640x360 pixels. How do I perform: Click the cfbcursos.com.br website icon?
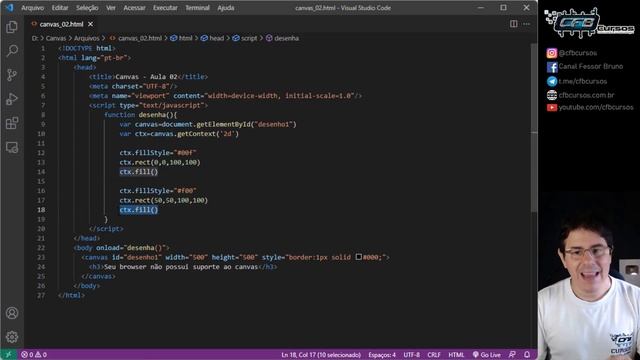(x=552, y=95)
